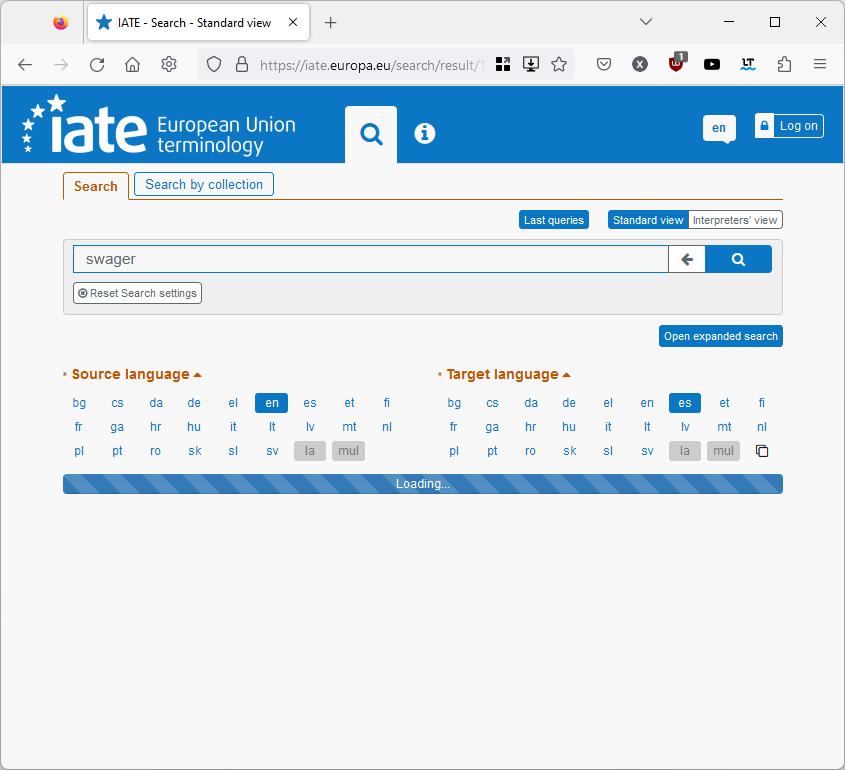This screenshot has height=770, width=845.
Task: Click the LanguageTool extension icon
Action: tap(747, 63)
